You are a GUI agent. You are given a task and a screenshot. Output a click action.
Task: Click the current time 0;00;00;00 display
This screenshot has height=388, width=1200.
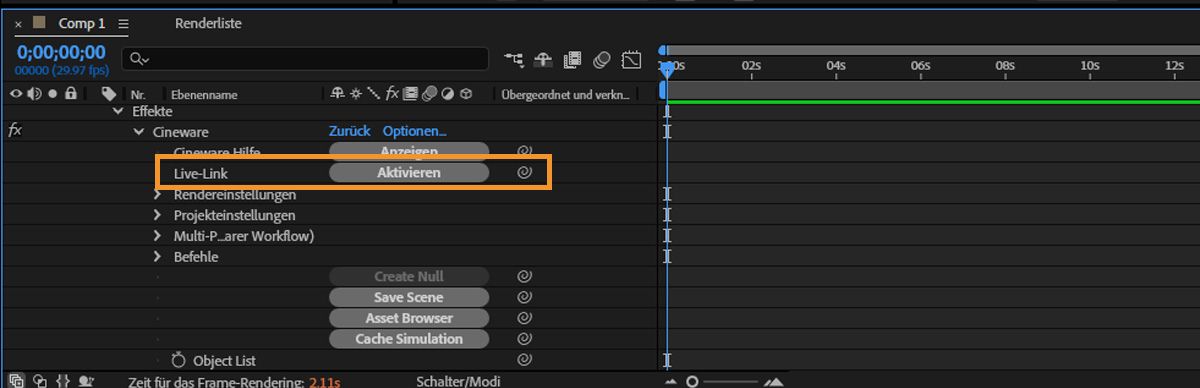pos(60,53)
